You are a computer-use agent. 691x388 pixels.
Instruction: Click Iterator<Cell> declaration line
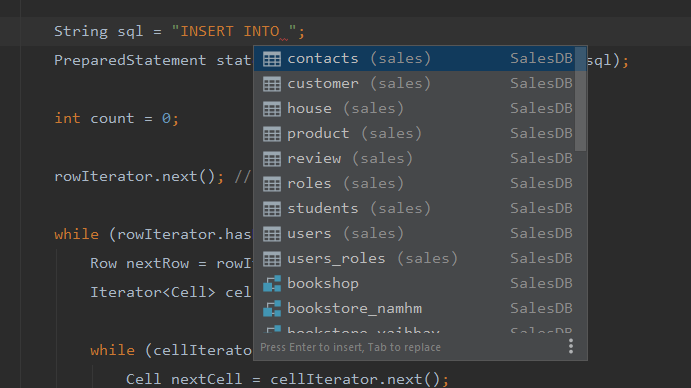171,292
